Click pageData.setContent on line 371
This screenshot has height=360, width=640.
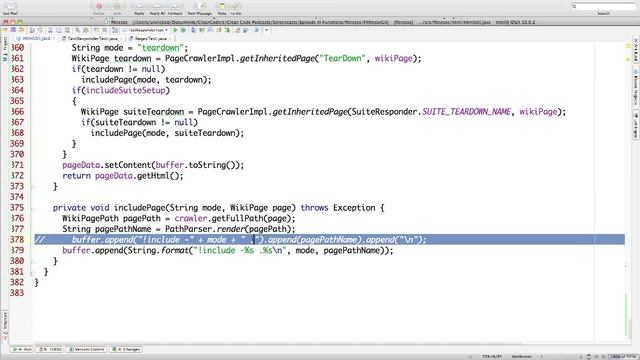(x=107, y=165)
